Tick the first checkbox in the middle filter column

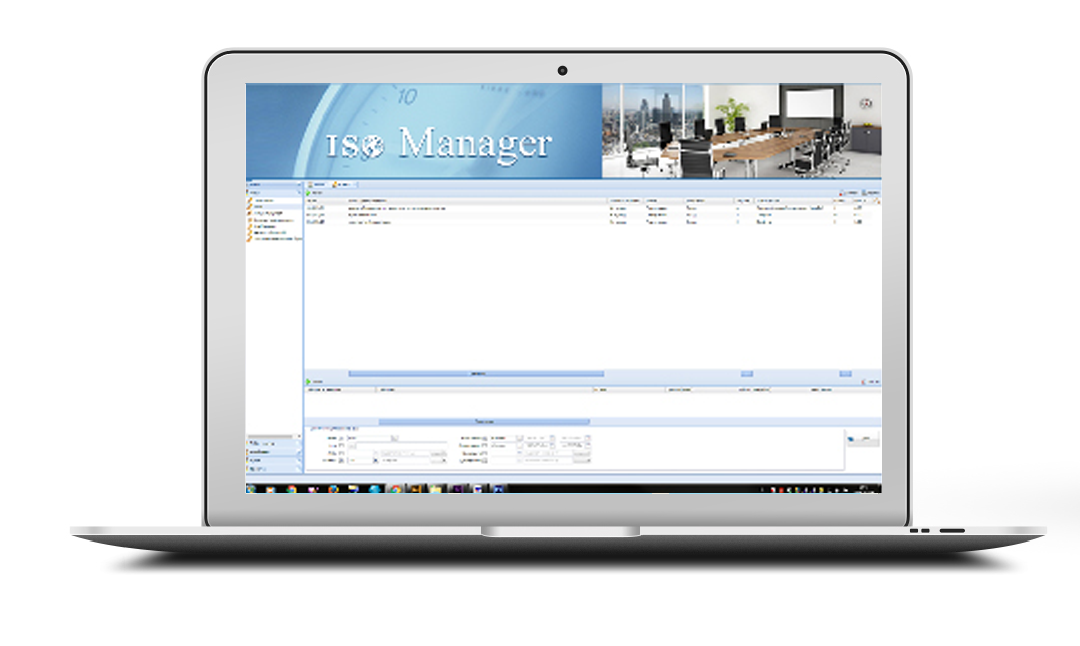pyautogui.click(x=484, y=438)
